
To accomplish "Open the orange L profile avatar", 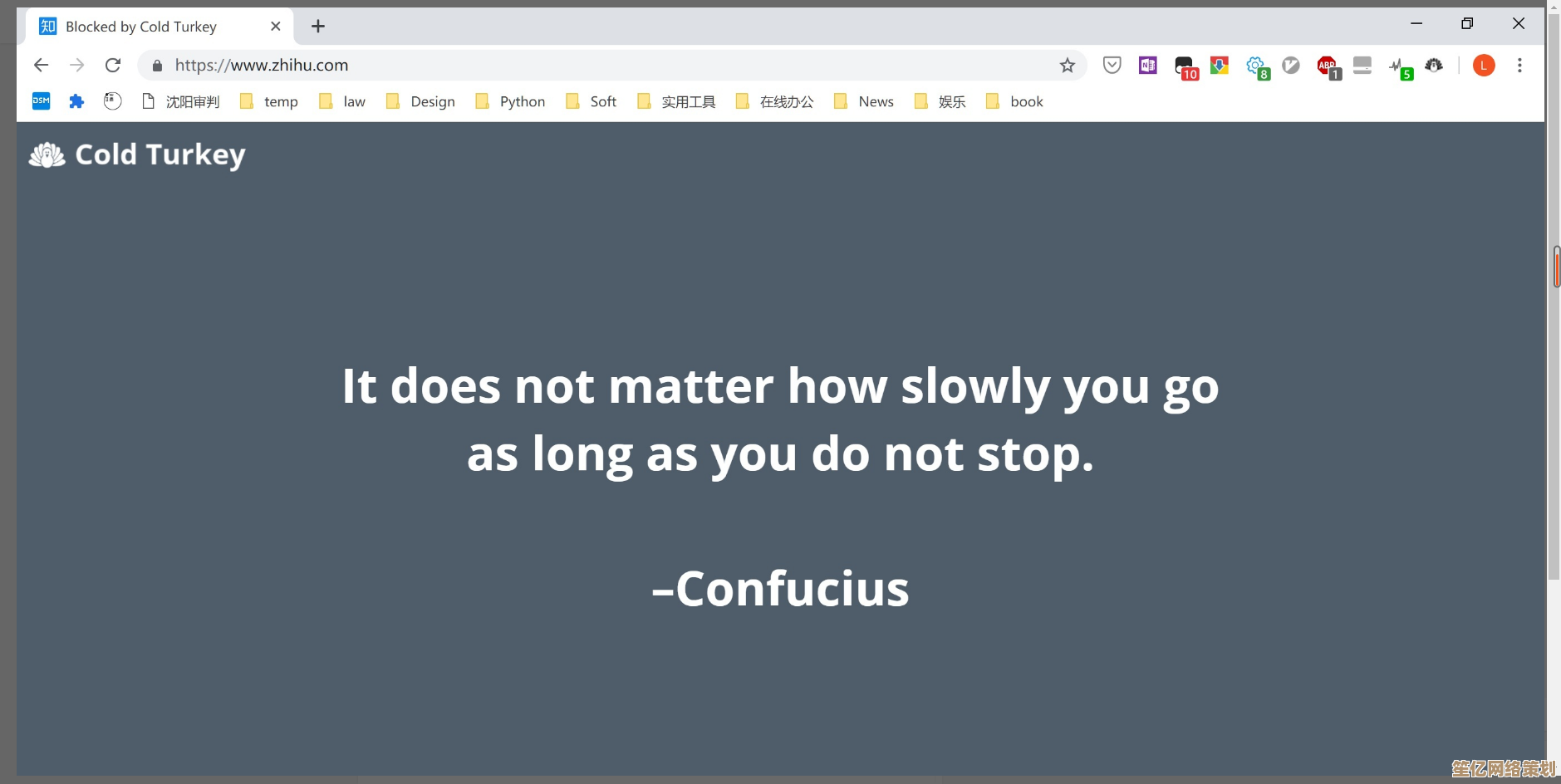I will click(x=1484, y=66).
